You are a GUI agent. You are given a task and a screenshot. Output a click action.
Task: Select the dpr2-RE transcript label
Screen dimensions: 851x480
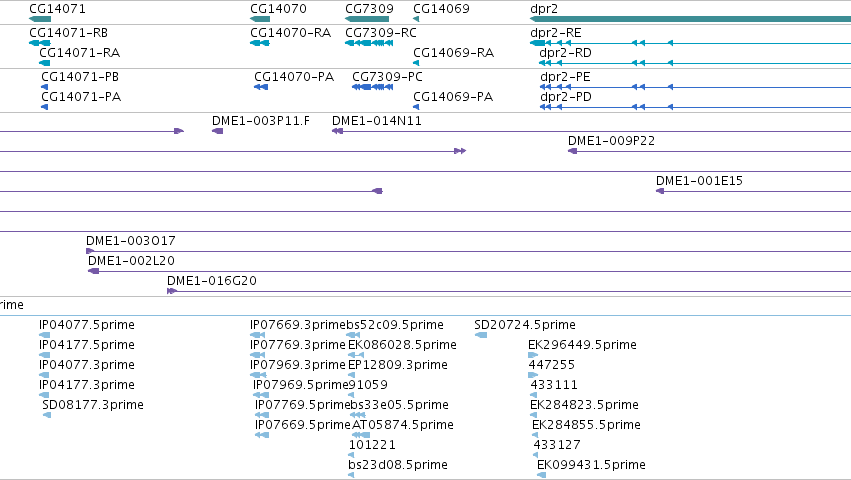tap(556, 33)
